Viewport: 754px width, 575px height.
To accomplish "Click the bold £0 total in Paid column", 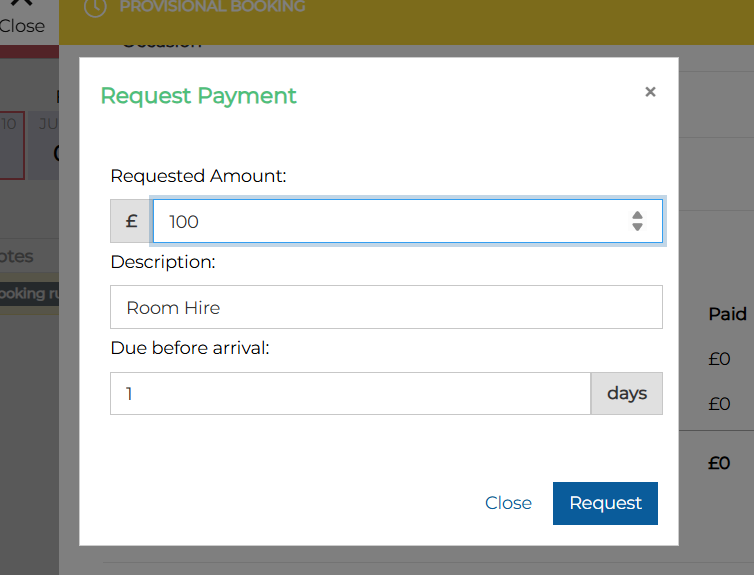I will [718, 464].
